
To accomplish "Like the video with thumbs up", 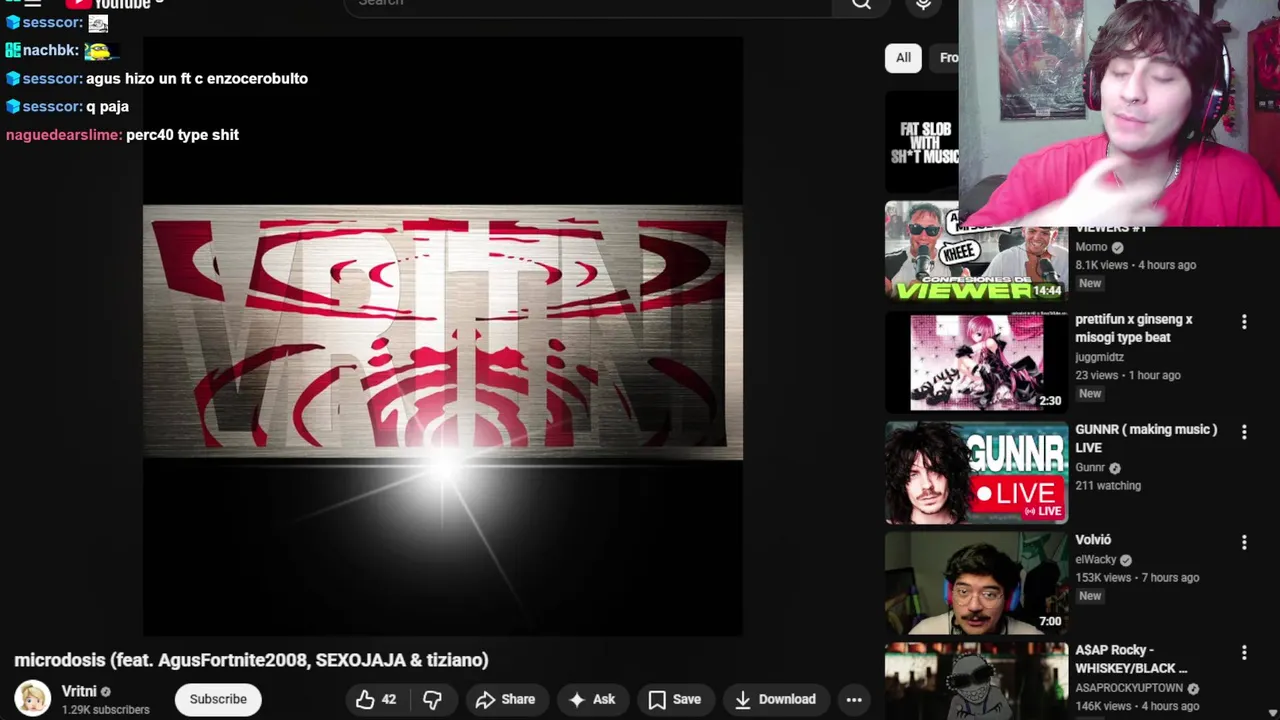I will tap(365, 699).
